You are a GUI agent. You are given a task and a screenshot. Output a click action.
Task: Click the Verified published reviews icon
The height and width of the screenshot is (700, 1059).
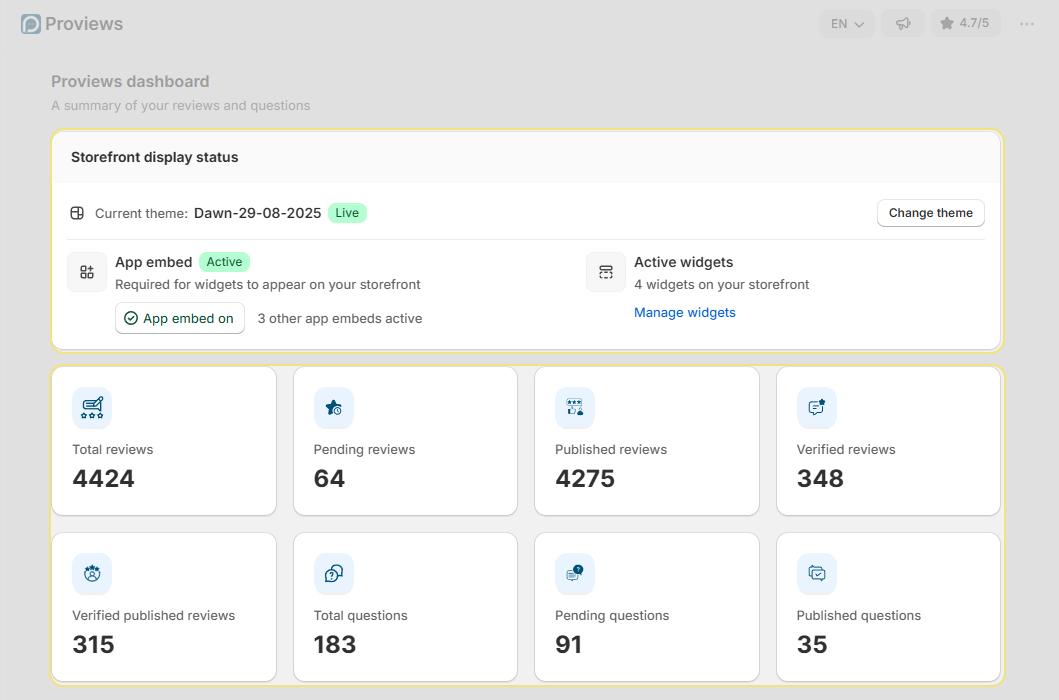(x=92, y=574)
